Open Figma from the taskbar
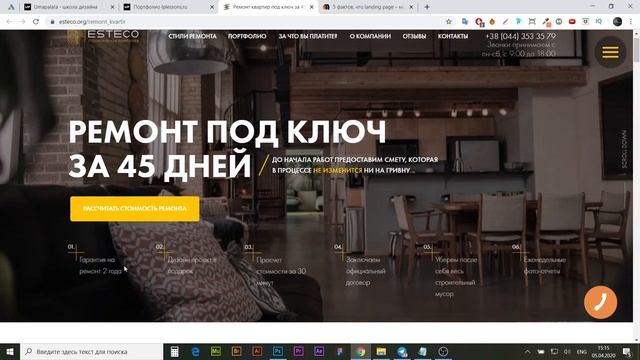This screenshot has height=360, width=640. coord(340,351)
